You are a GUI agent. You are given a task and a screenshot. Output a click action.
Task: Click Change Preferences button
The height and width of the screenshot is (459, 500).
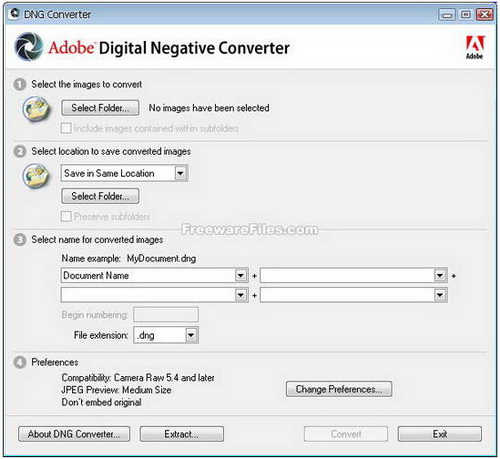tap(339, 389)
